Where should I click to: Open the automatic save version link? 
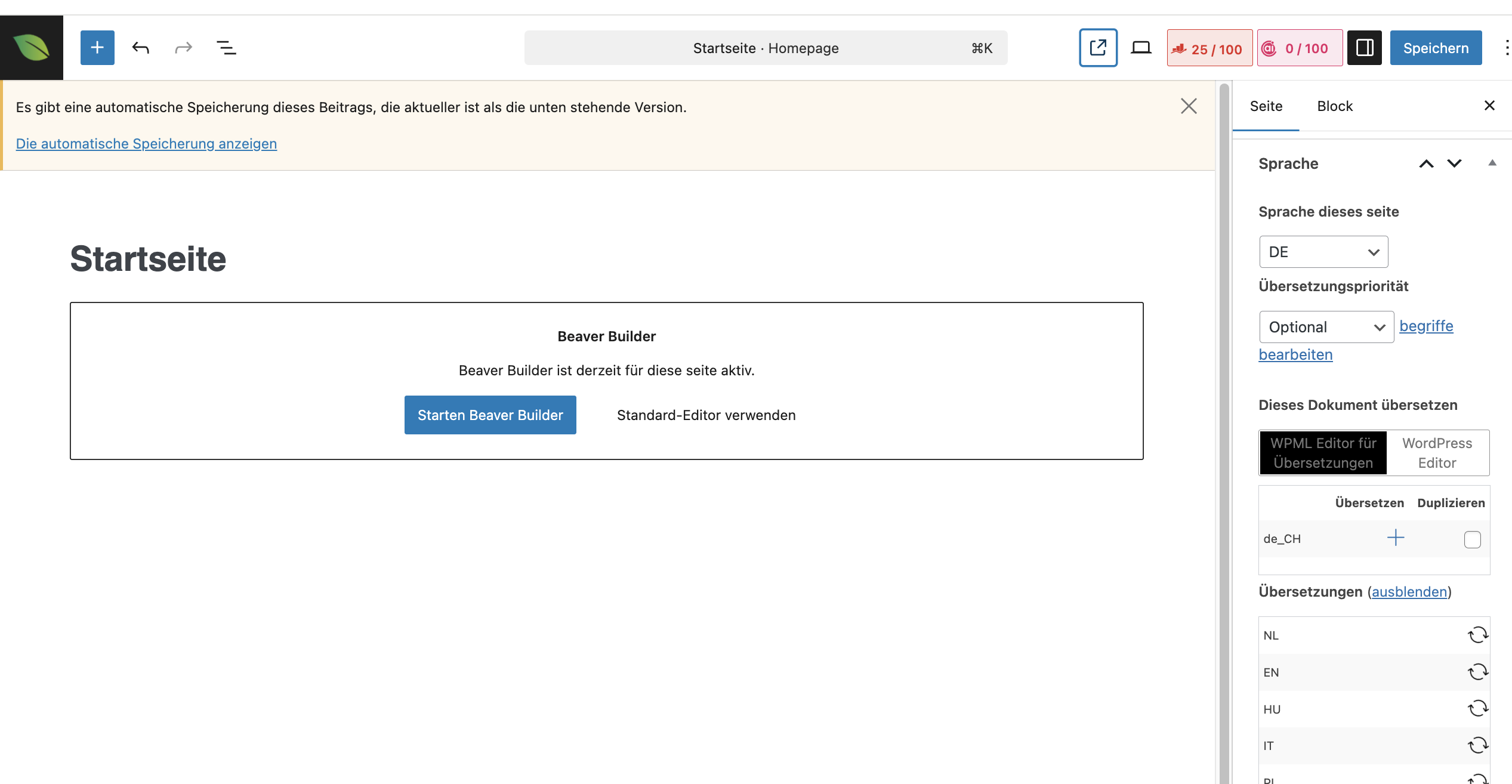coord(146,144)
